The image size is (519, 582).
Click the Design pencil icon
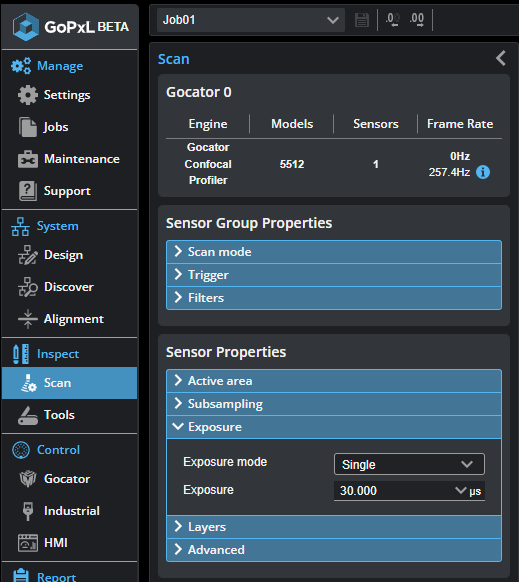28,255
